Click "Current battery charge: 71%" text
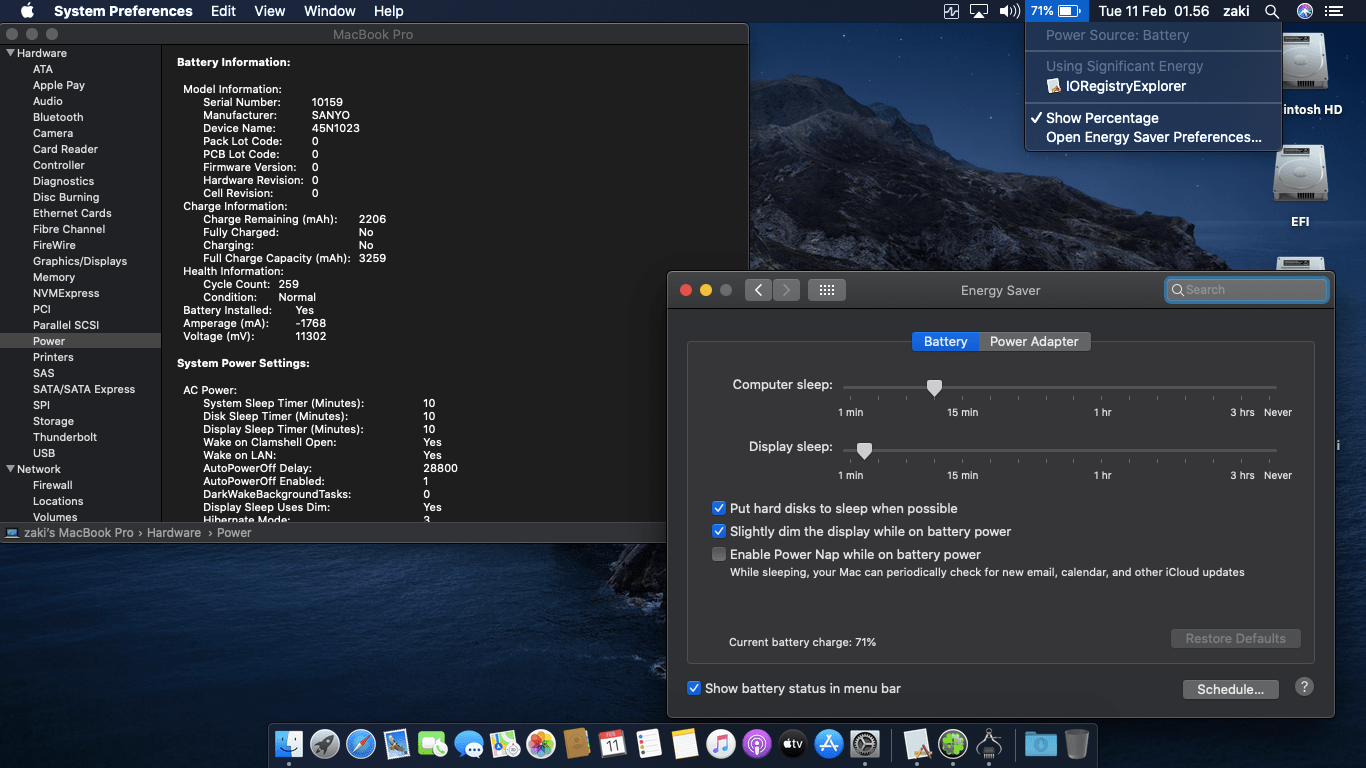This screenshot has height=768, width=1366. (802, 642)
